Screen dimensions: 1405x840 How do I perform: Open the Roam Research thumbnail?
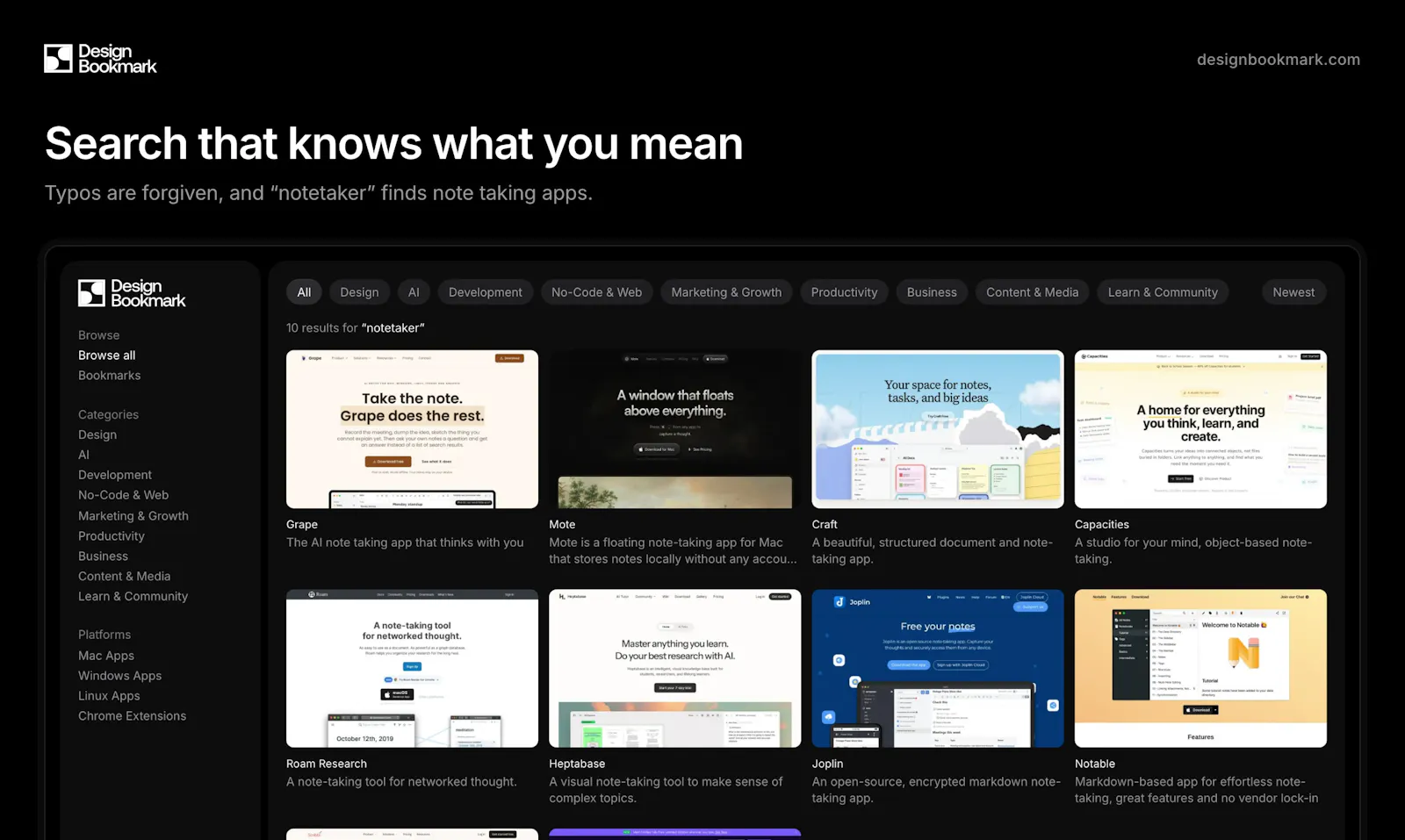point(412,669)
